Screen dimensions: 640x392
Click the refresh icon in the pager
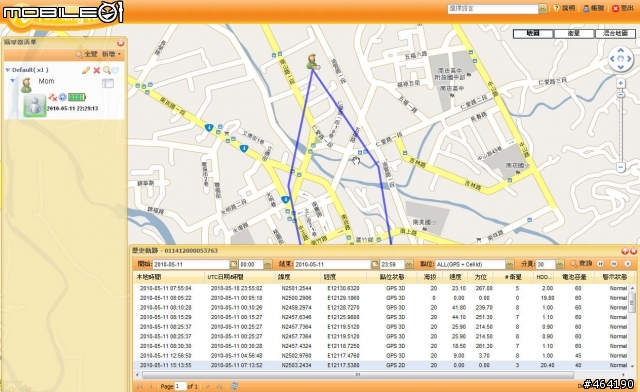[x=234, y=386]
